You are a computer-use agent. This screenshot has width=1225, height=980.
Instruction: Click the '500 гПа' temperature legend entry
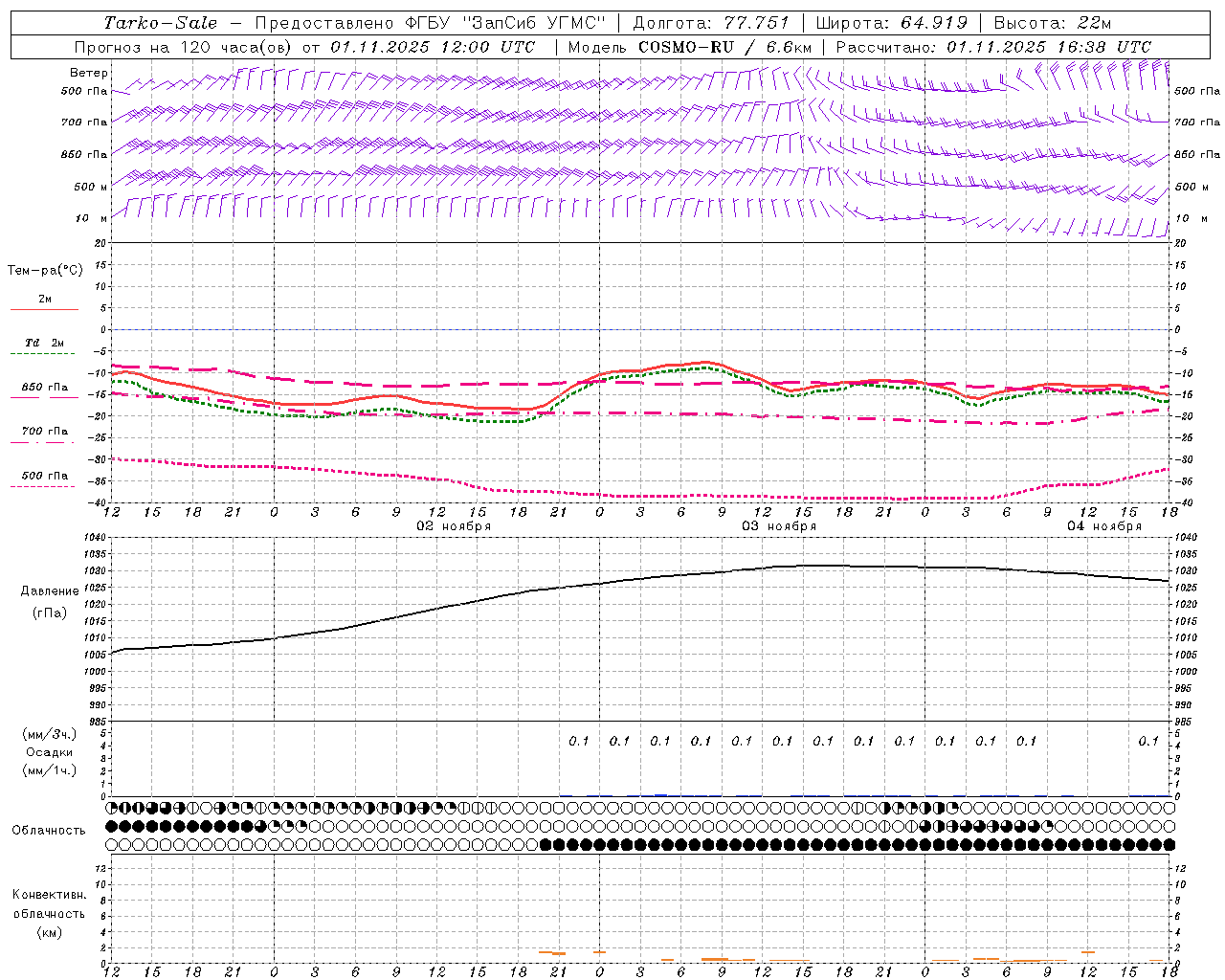coord(44,476)
